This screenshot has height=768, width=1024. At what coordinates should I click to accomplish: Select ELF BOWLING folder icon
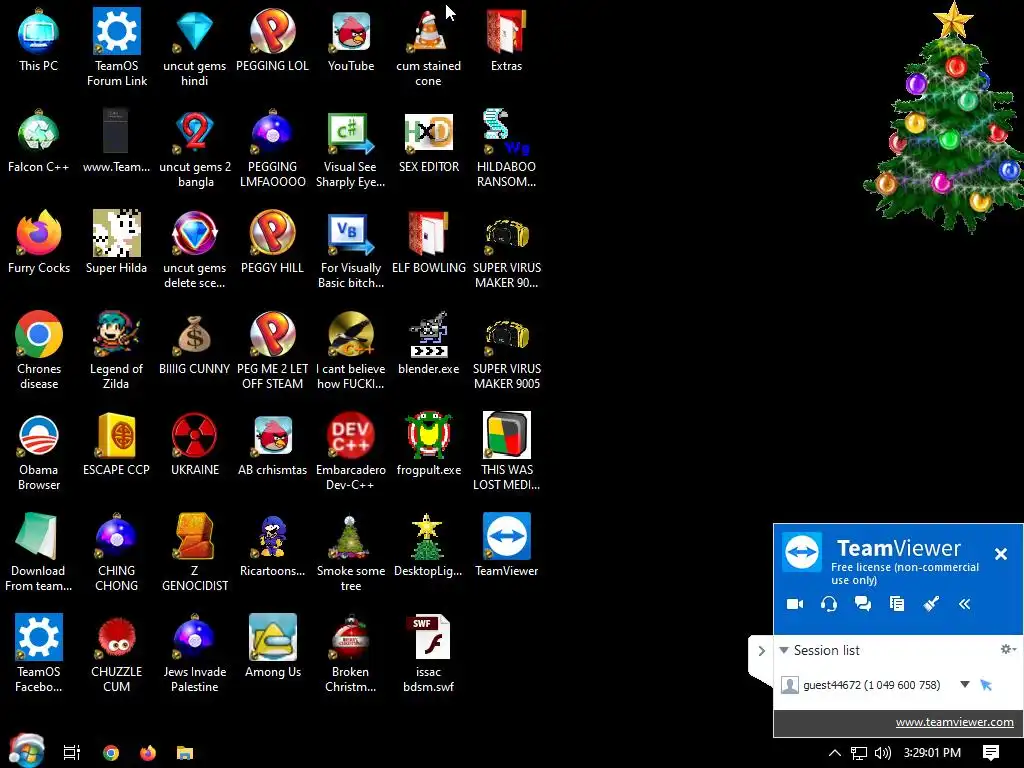click(x=428, y=242)
